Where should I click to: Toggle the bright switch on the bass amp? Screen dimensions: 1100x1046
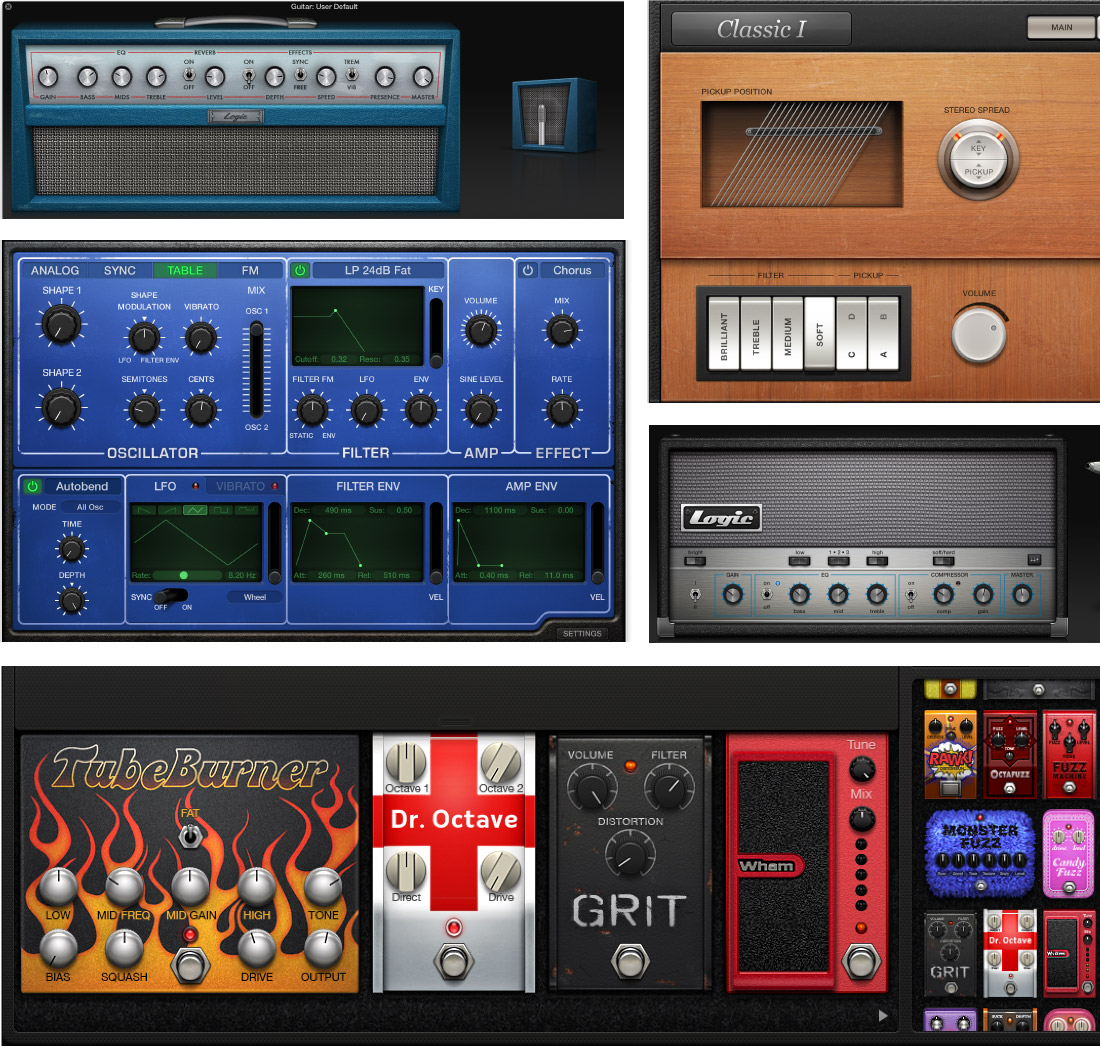(695, 560)
